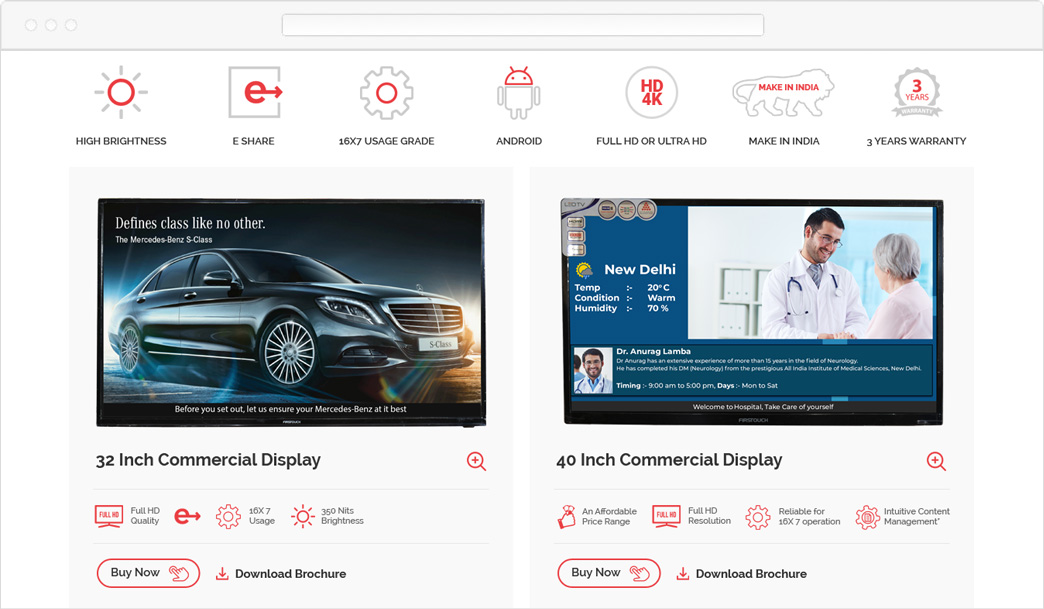This screenshot has width=1044, height=609.
Task: Click the HIGH BRIGHTNESS label
Action: 121,141
